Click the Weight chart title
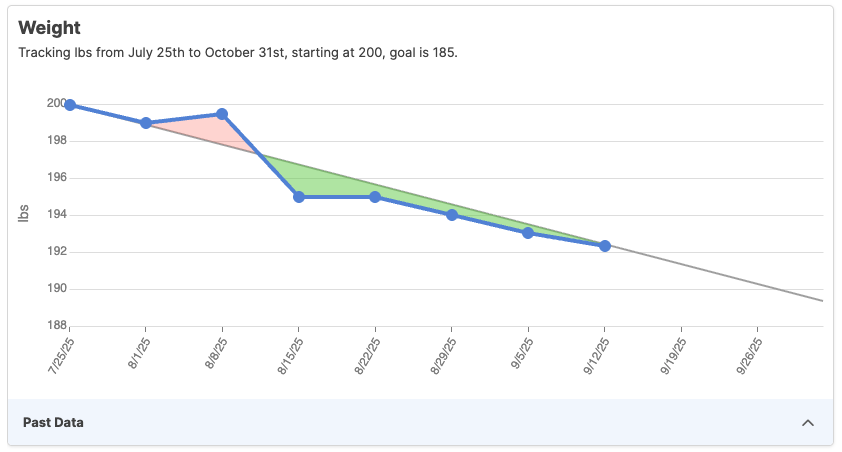This screenshot has height=452, width=842. coord(49,28)
